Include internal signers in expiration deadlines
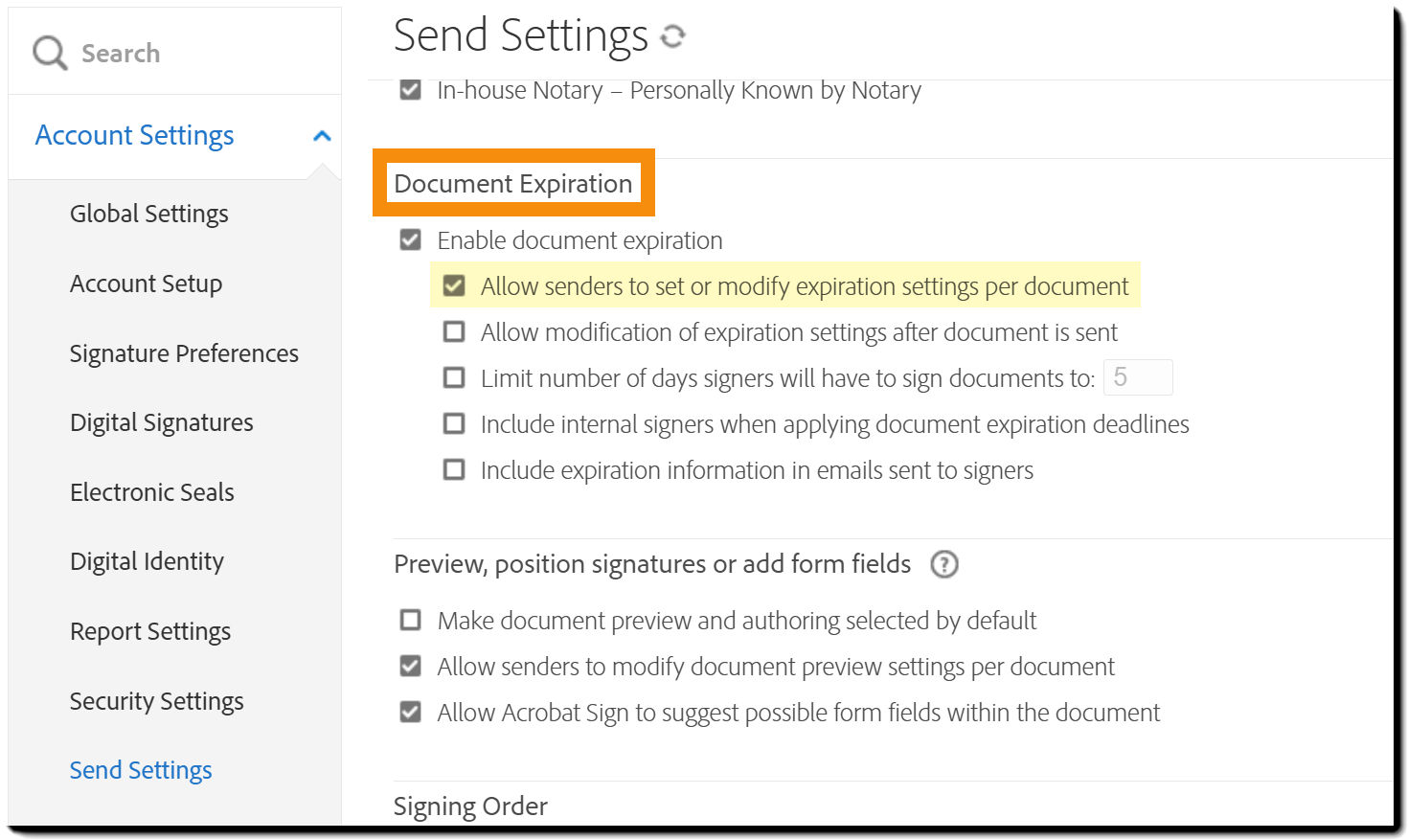Viewport: 1408px width, 840px height. pyautogui.click(x=454, y=423)
